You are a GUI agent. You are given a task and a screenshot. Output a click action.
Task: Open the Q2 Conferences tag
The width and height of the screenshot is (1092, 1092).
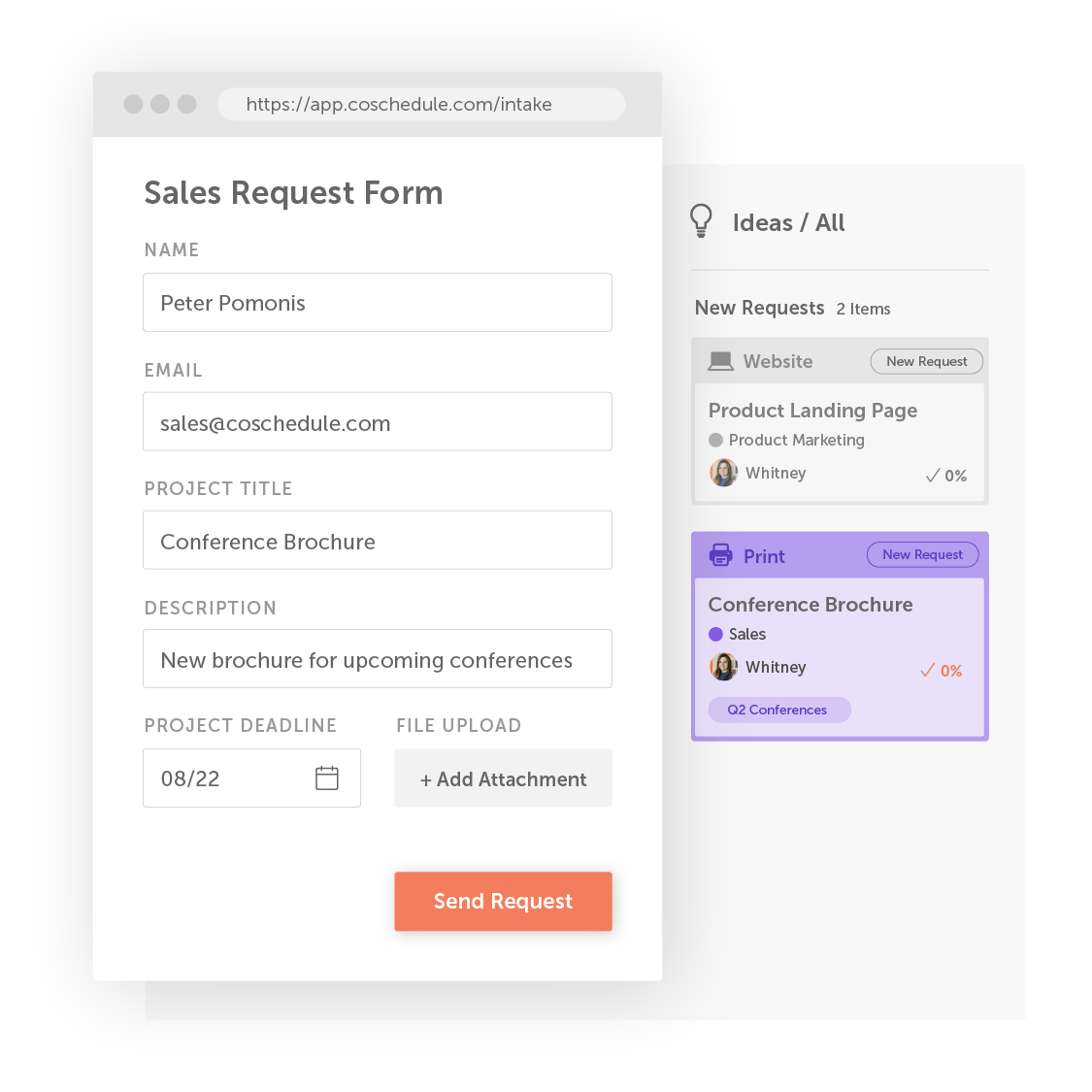coord(778,710)
